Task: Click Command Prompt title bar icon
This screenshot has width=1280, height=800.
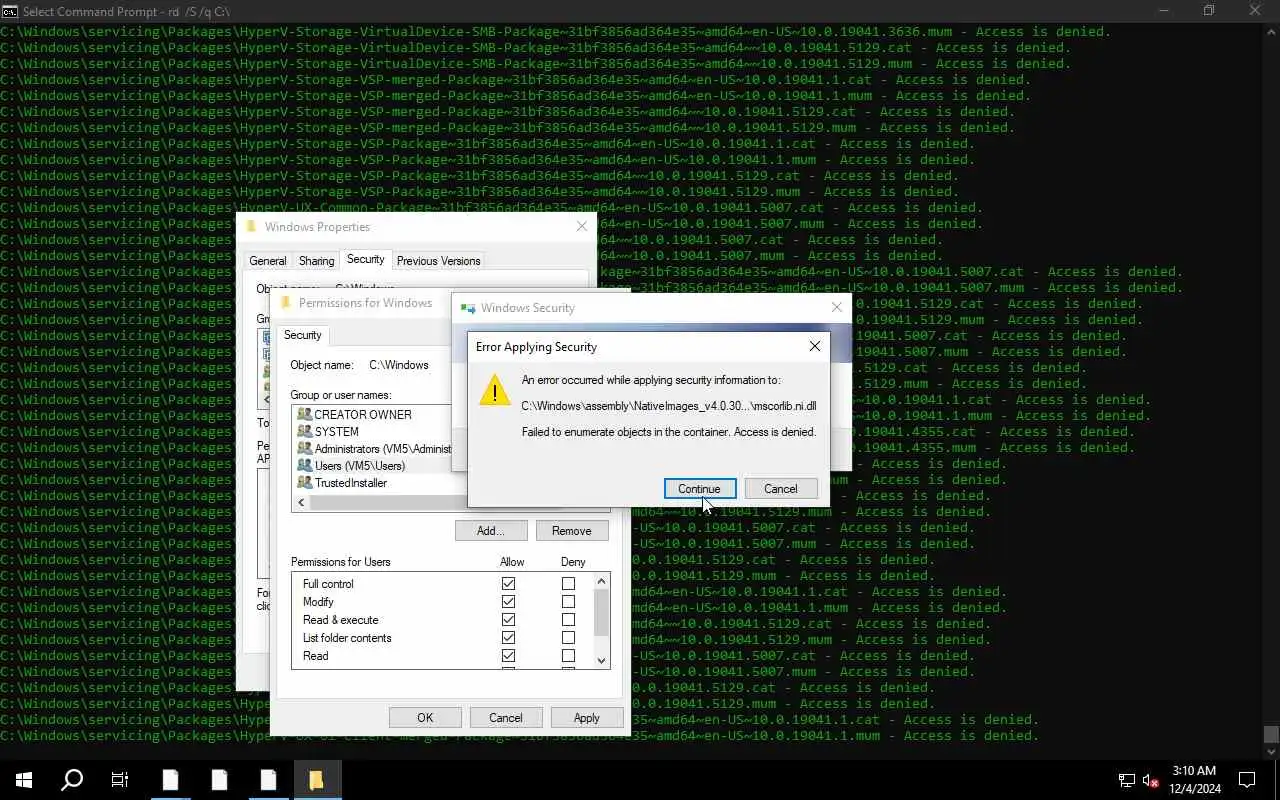Action: point(10,11)
